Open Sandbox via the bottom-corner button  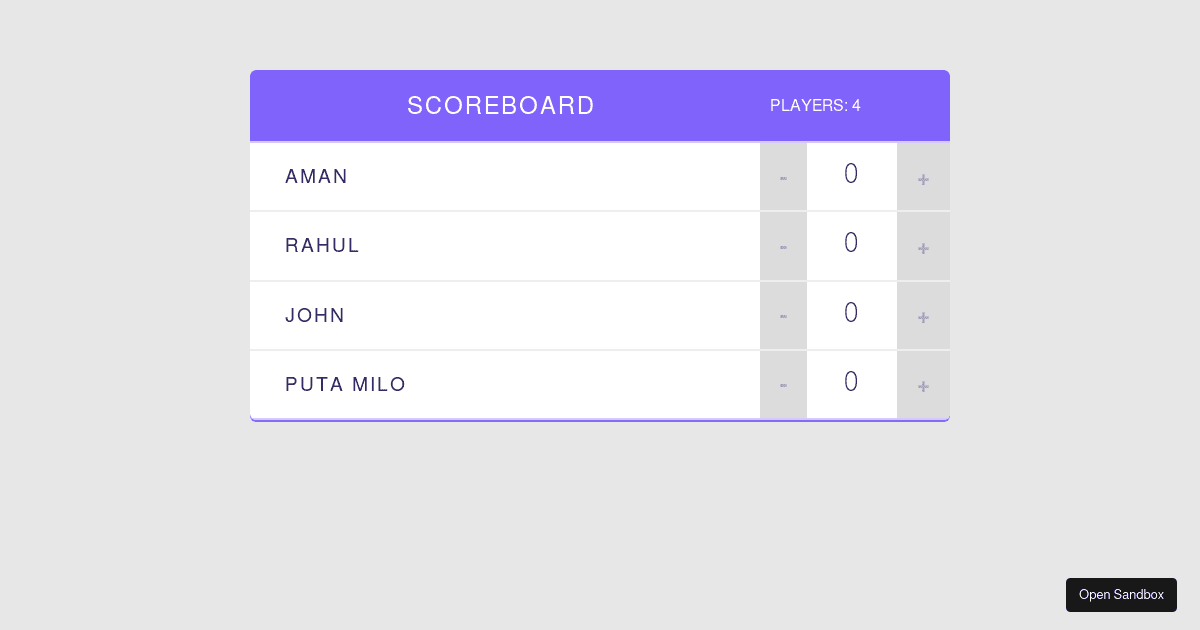coord(1121,595)
